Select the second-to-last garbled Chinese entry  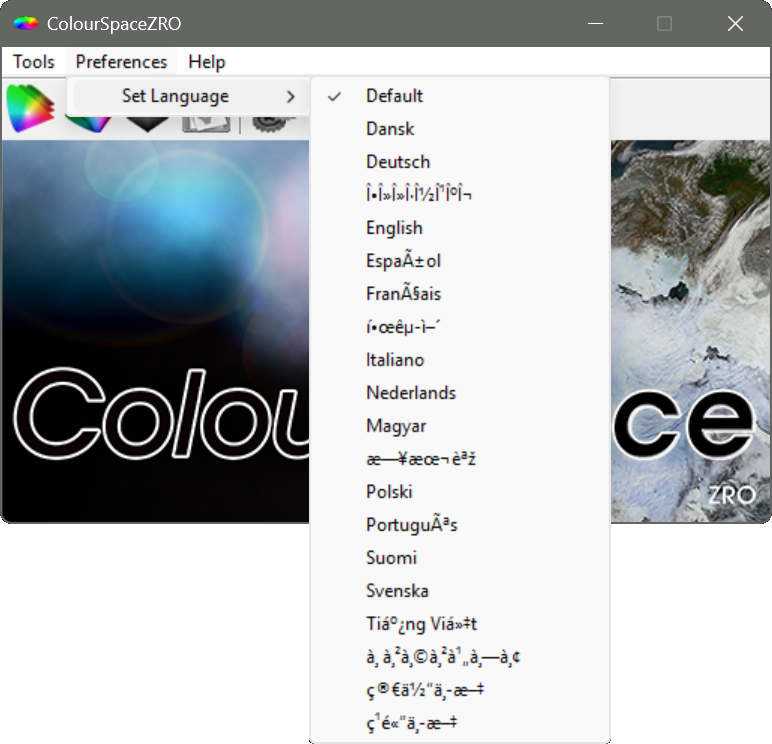click(460, 690)
